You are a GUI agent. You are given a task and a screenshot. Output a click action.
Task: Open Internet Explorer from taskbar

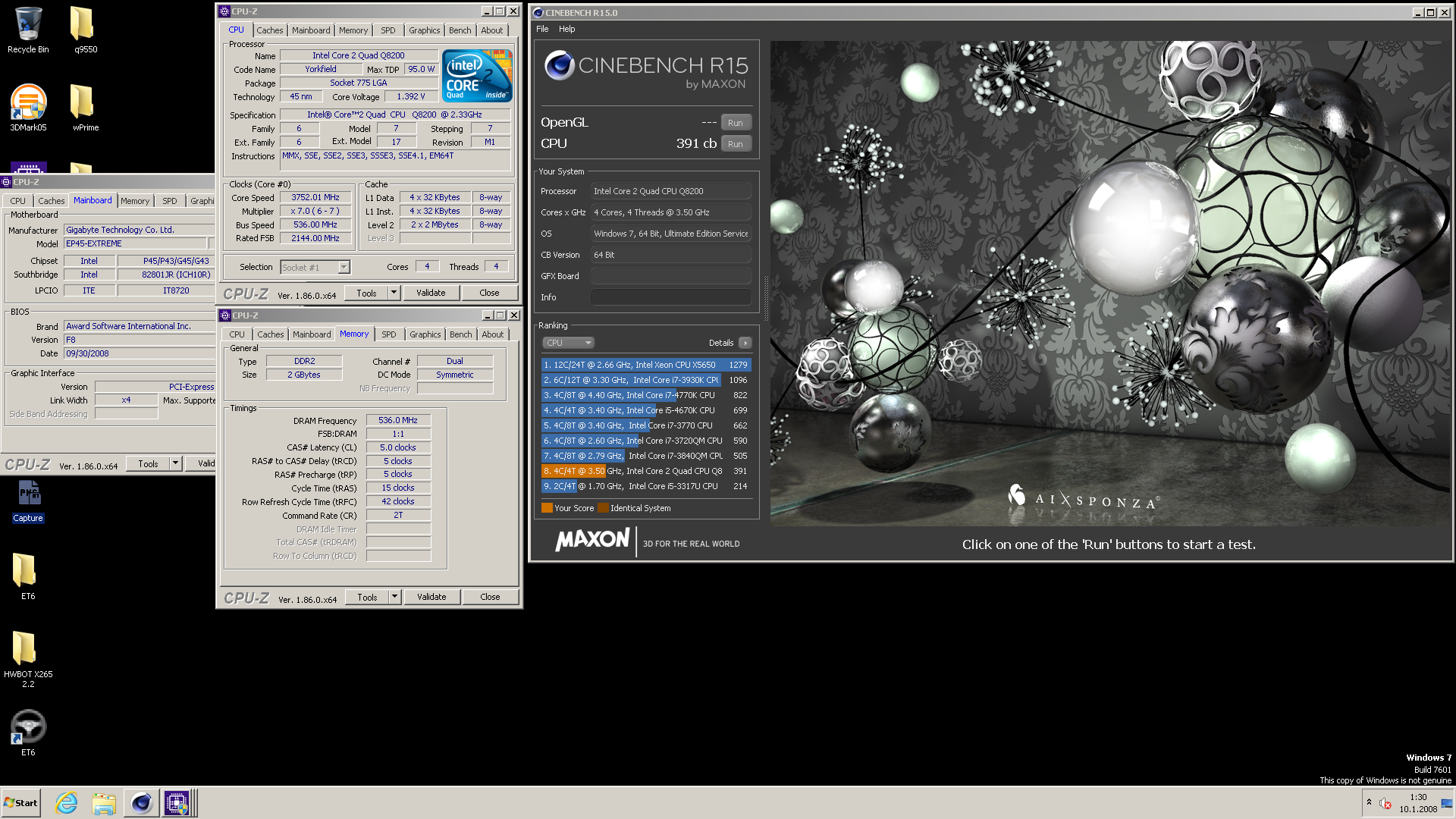(x=67, y=803)
